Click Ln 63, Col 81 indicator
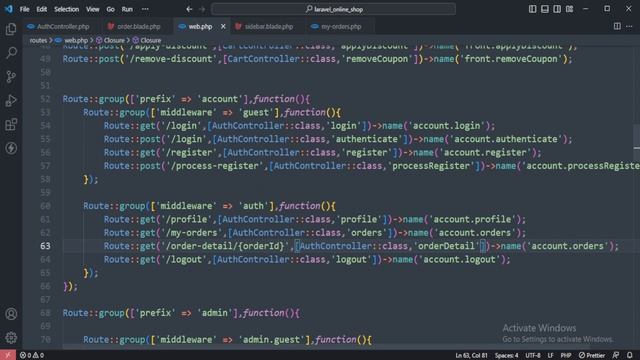This screenshot has height=360, width=640. 471,356
